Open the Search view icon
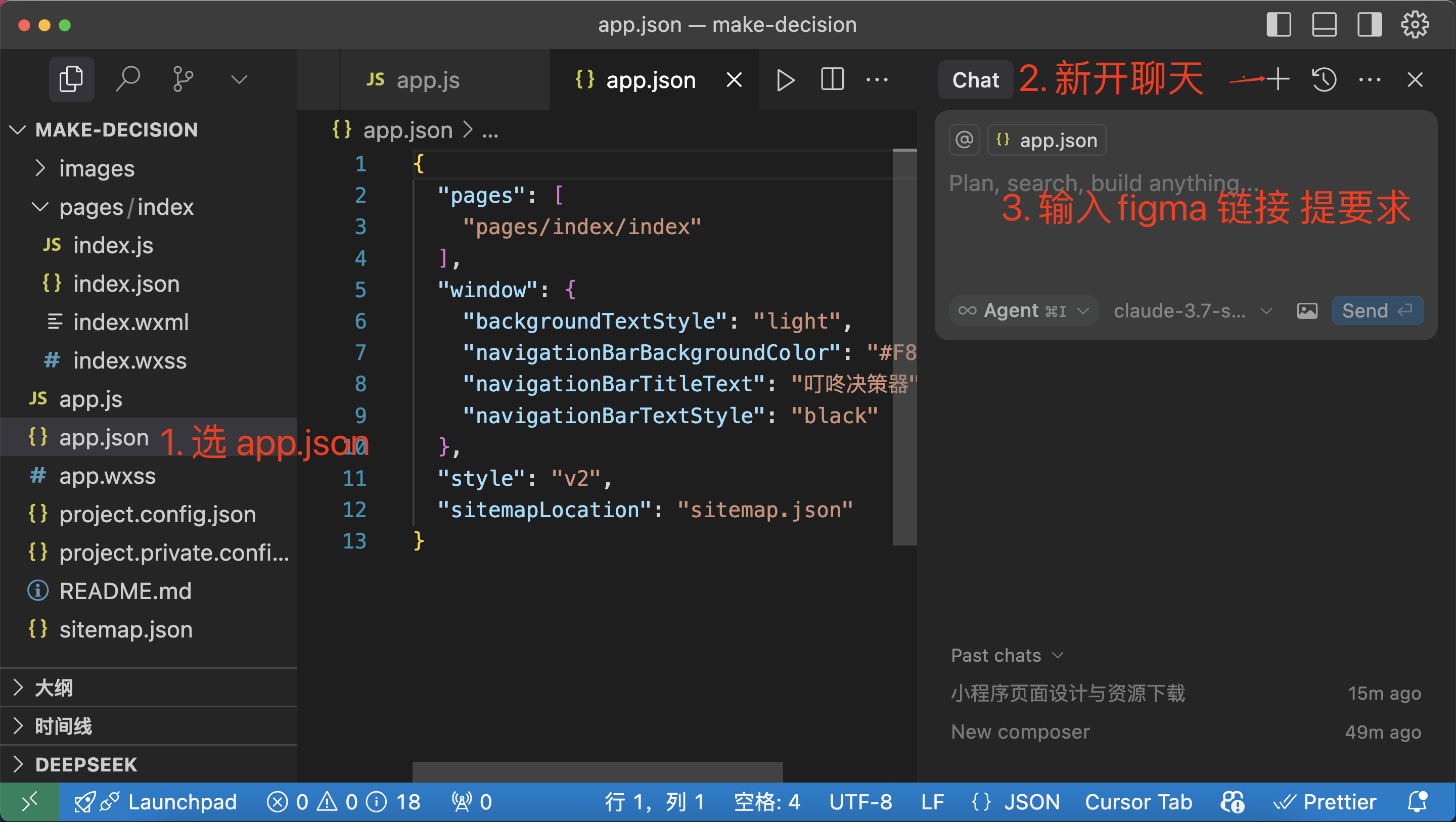 point(128,79)
